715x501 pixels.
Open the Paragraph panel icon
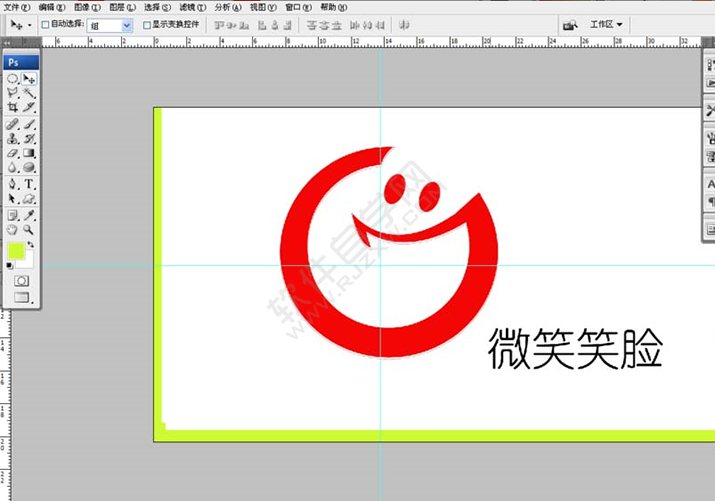(710, 202)
